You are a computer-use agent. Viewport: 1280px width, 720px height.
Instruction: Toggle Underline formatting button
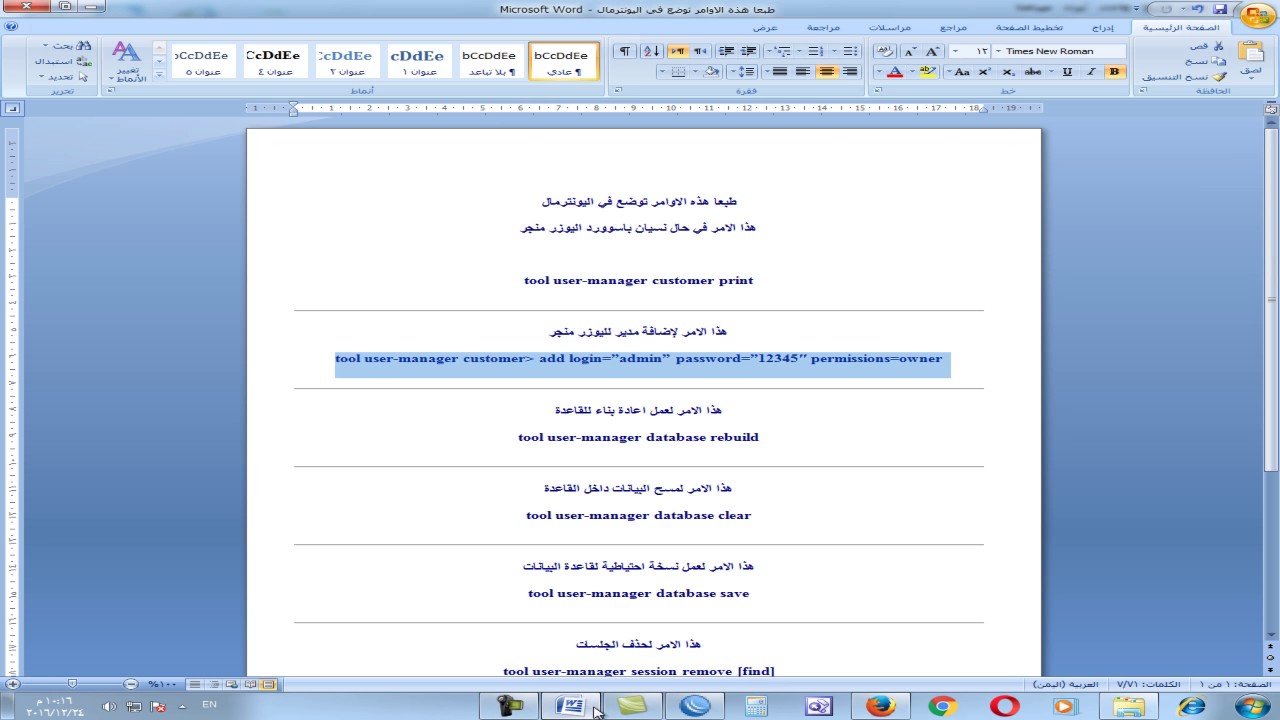(x=1067, y=72)
